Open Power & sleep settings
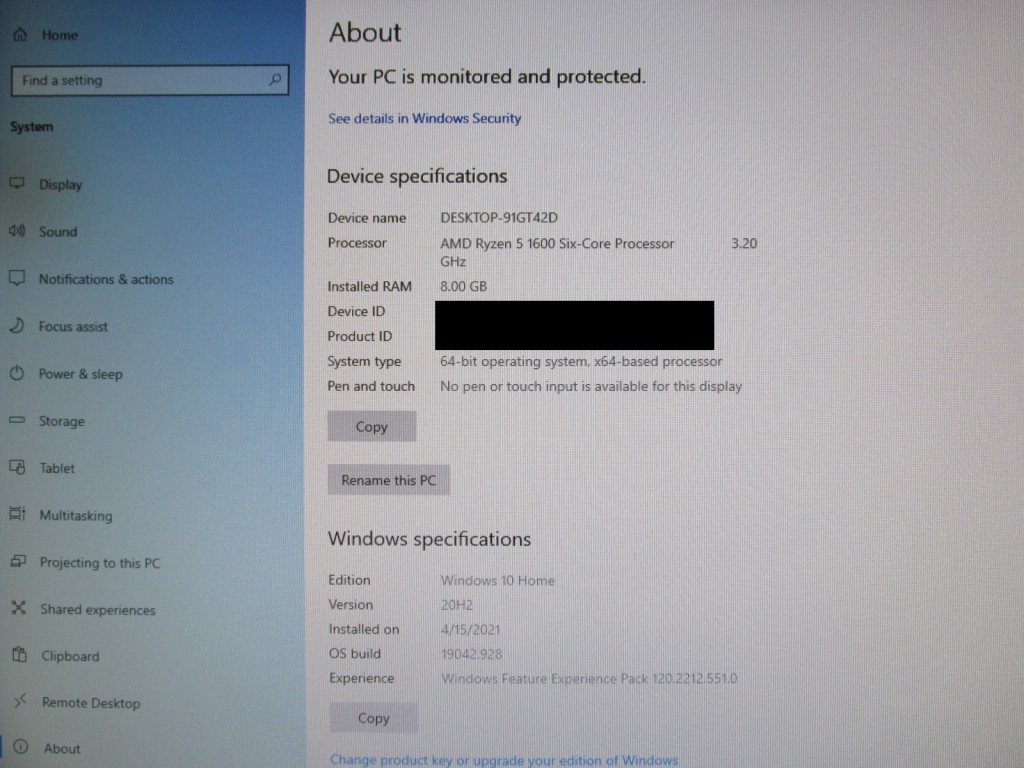Screen dimensions: 1024x768 click(80, 374)
